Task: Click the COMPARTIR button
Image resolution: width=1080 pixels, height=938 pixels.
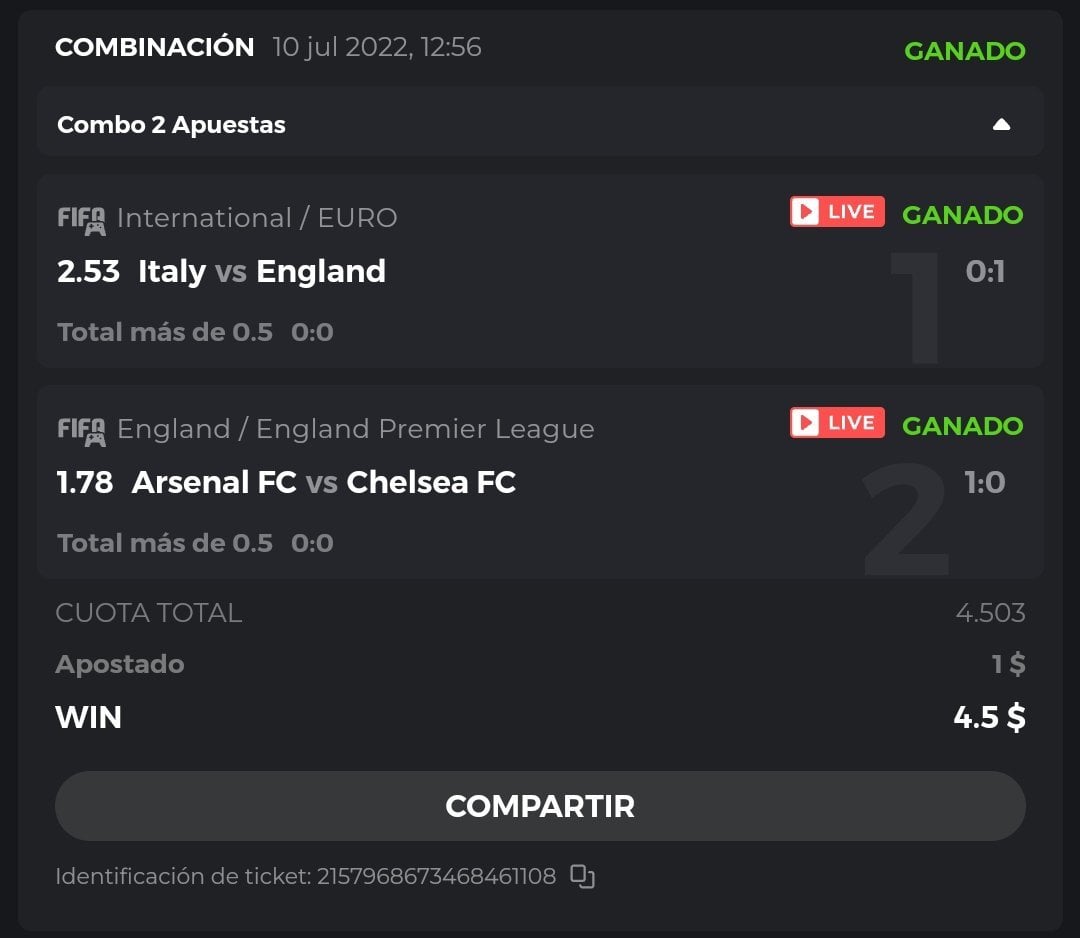Action: pos(540,806)
